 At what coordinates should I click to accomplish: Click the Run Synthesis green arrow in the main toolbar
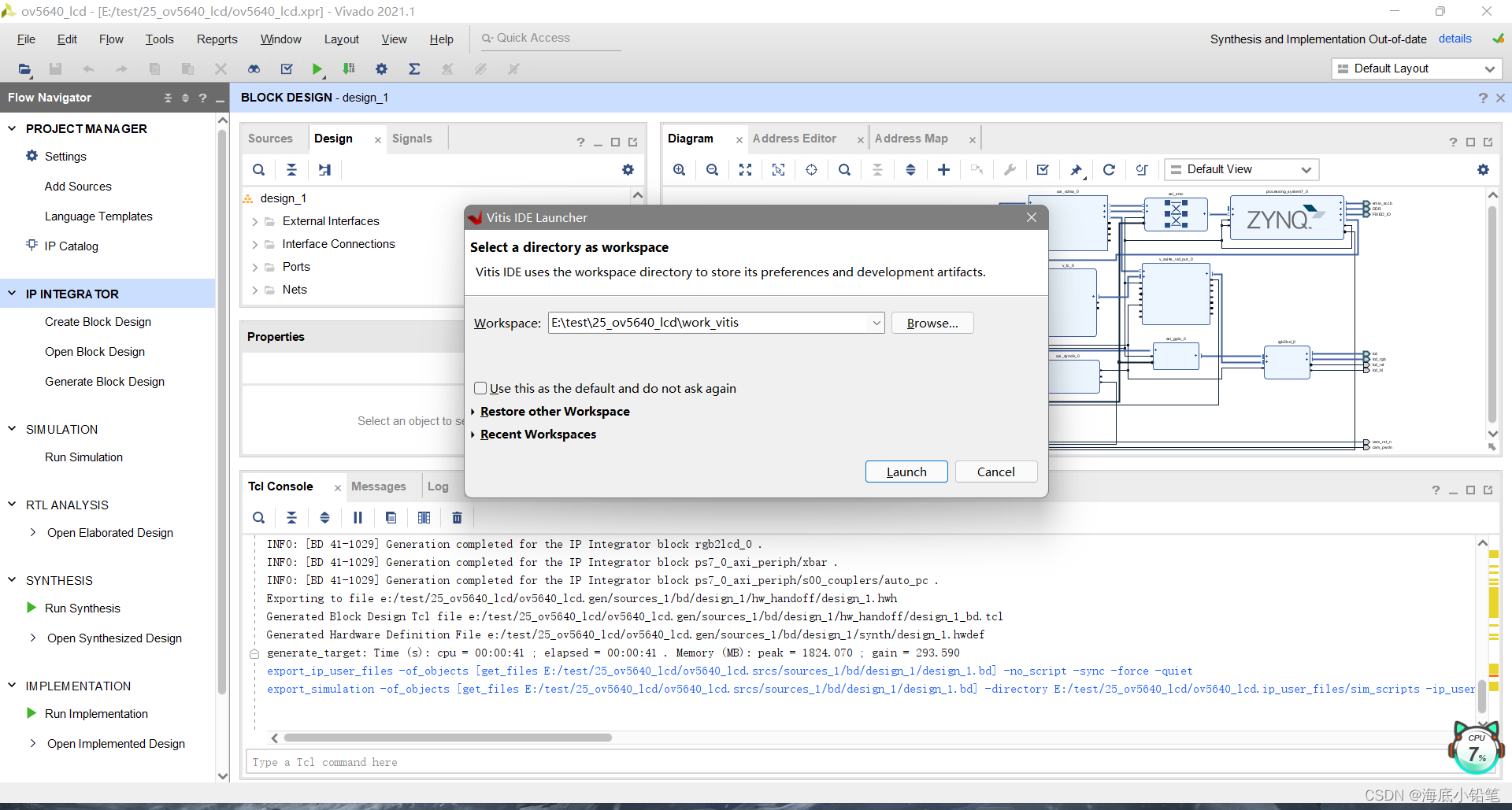coord(317,69)
